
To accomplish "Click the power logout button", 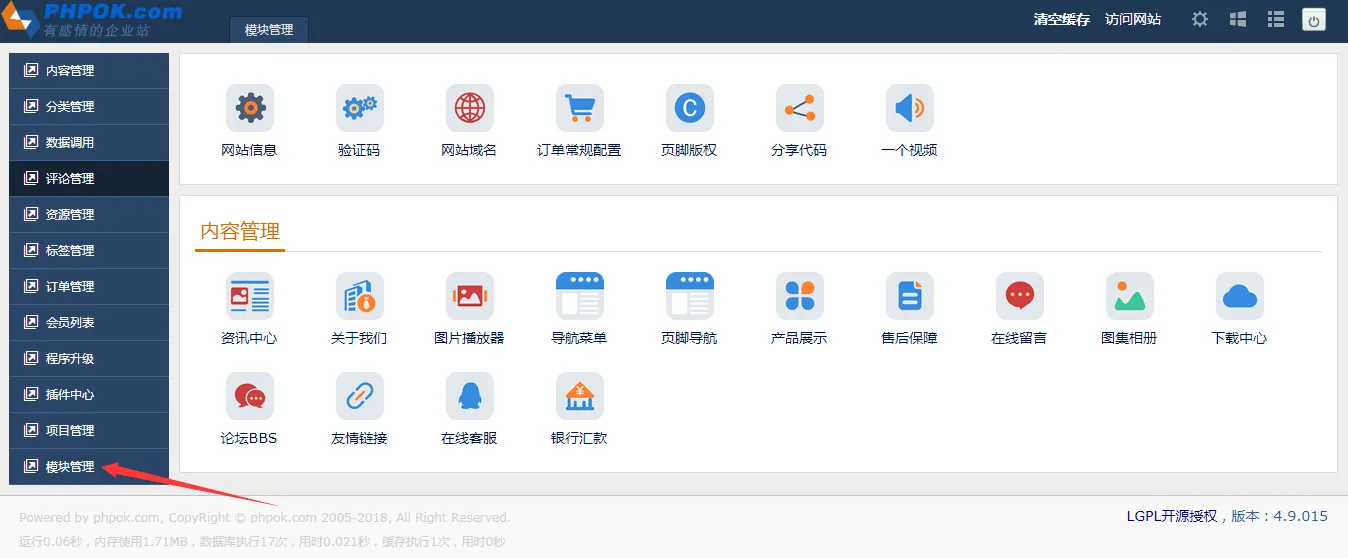I will (1313, 19).
